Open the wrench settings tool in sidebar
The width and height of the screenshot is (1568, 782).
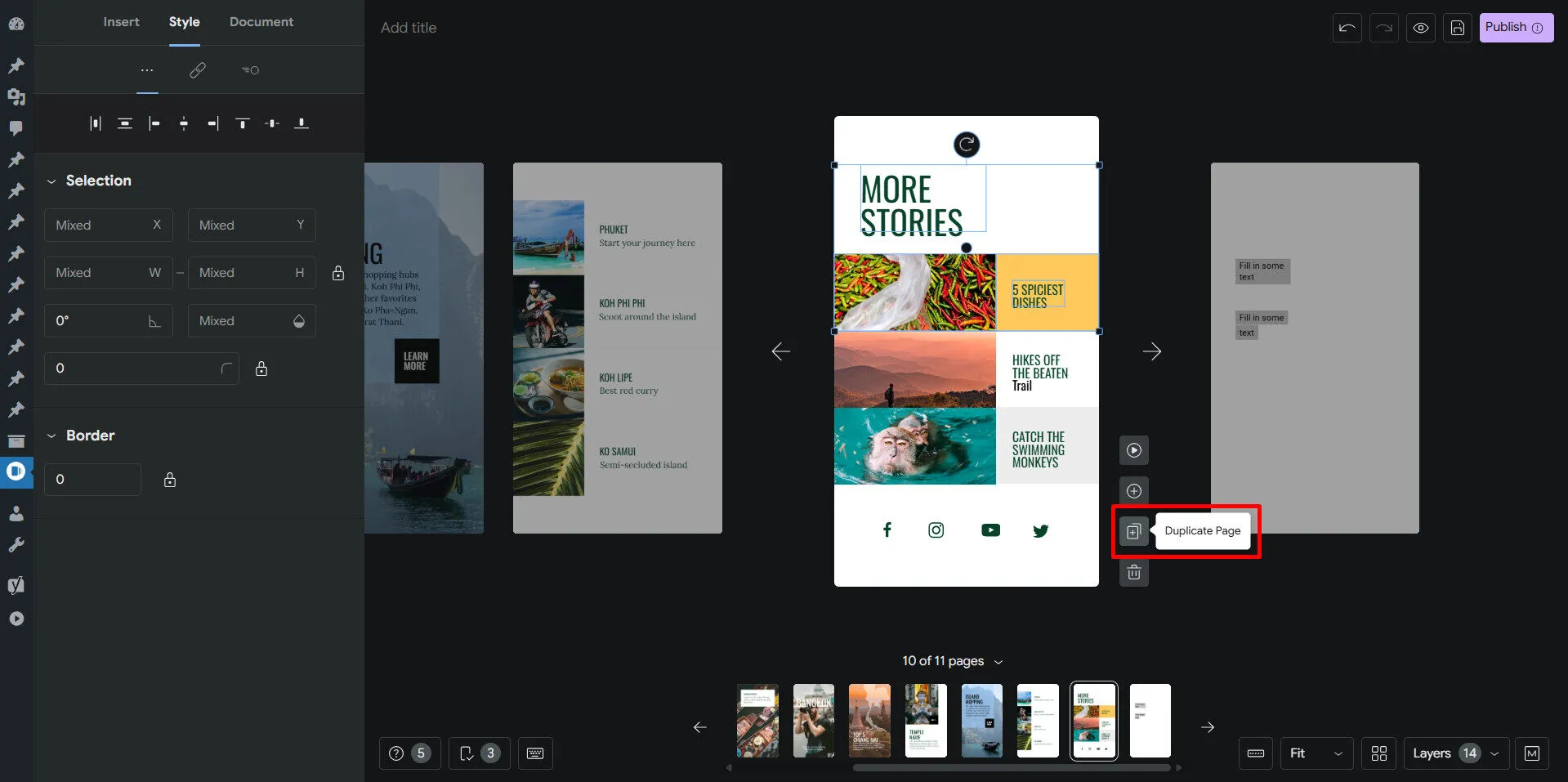coord(16,544)
